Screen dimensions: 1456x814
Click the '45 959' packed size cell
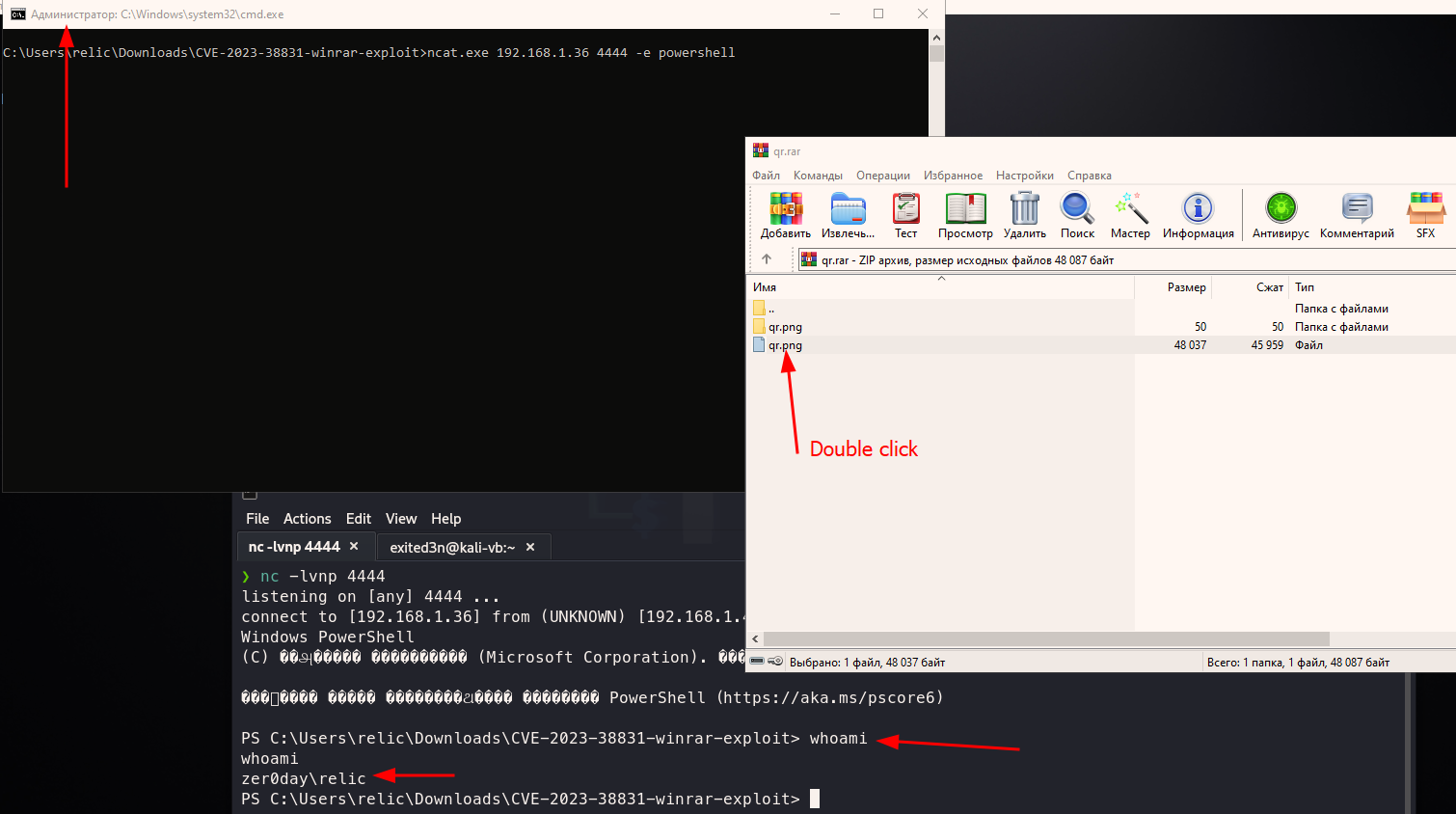[x=1267, y=345]
